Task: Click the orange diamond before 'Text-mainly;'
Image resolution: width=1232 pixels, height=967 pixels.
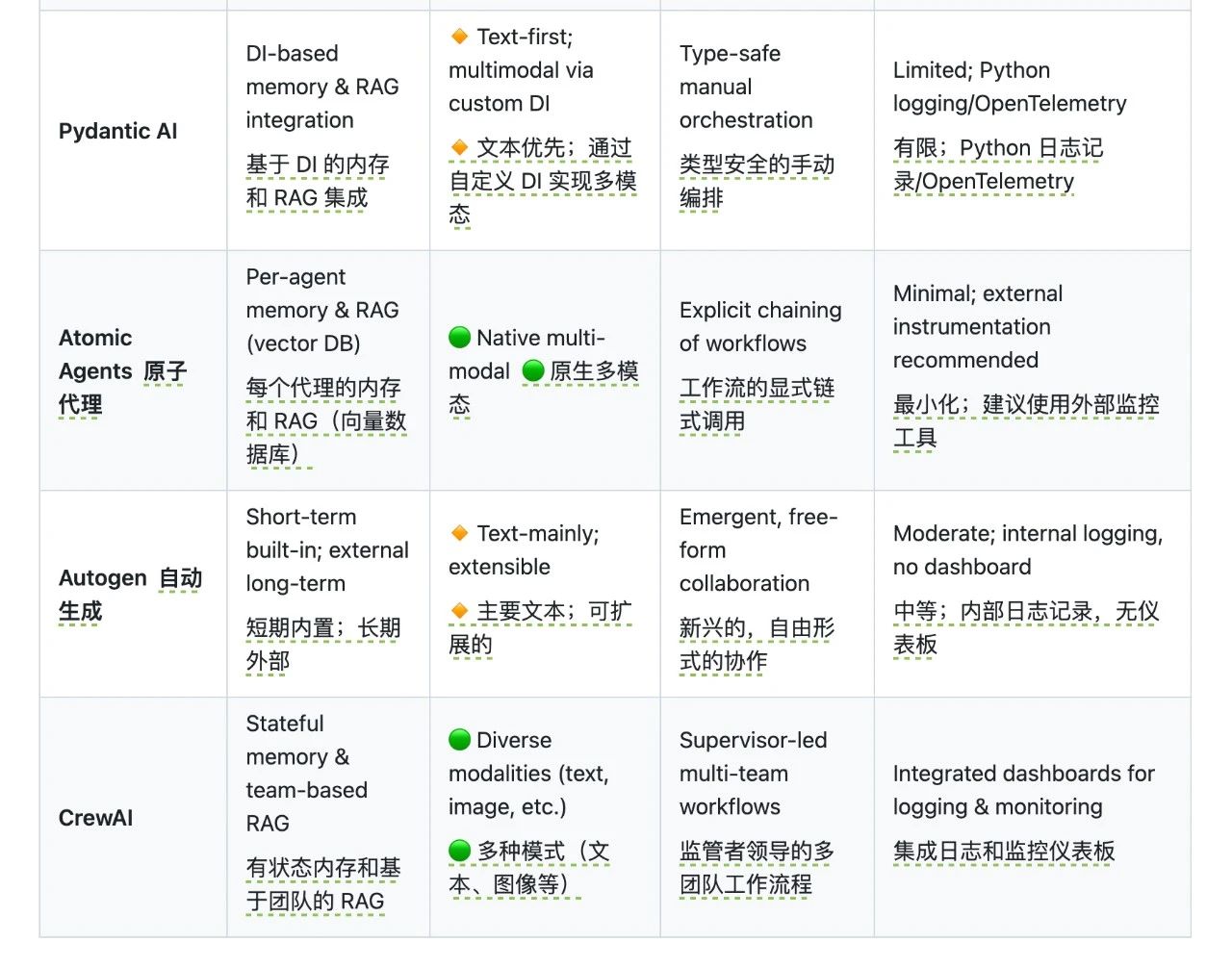Action: click(459, 533)
